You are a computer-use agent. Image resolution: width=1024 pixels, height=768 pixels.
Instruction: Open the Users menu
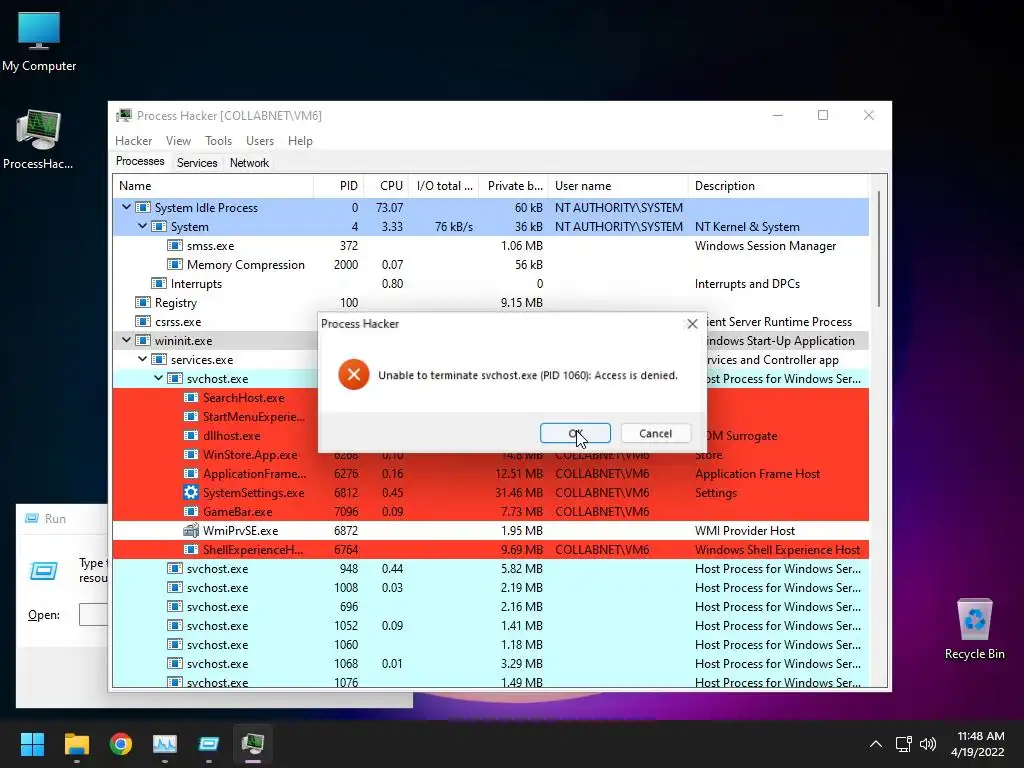(260, 141)
